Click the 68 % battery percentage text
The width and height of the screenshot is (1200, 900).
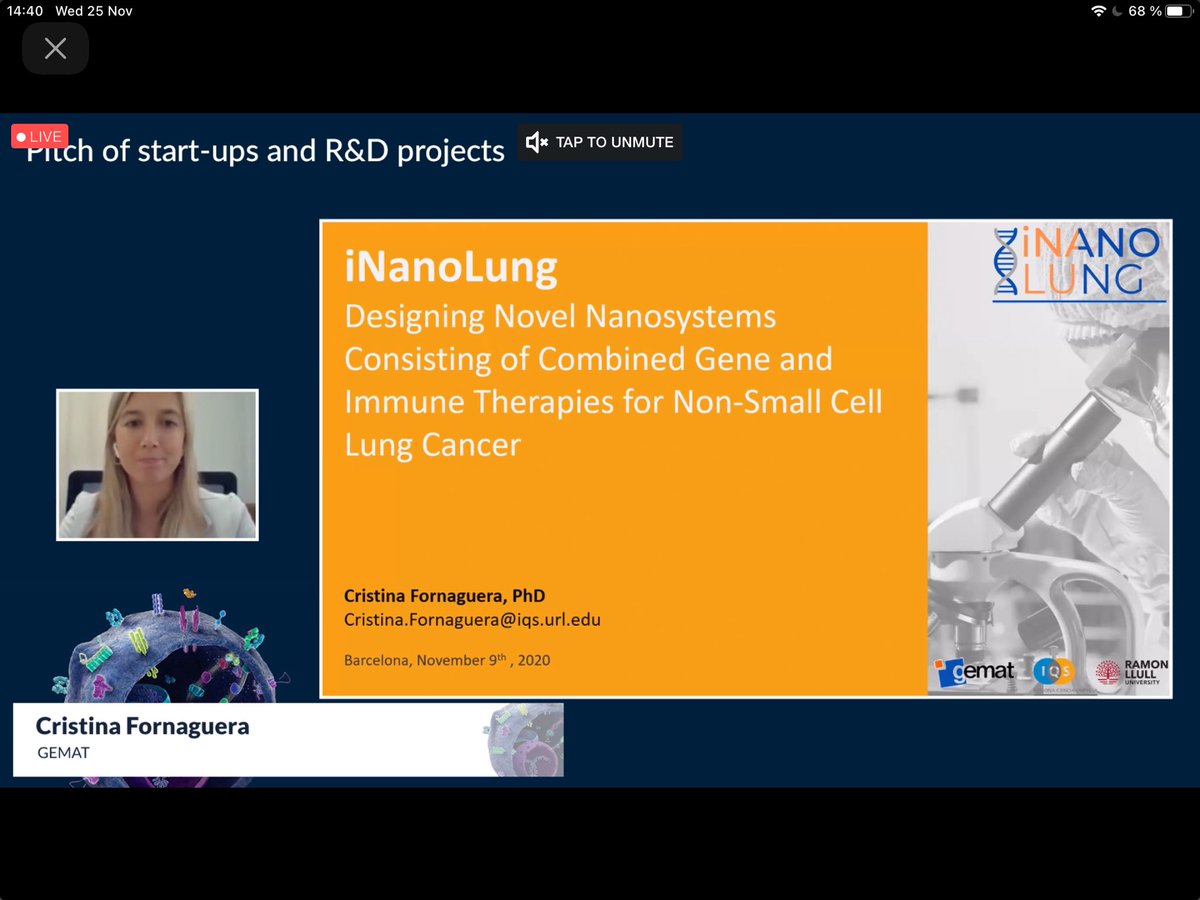coord(1145,11)
